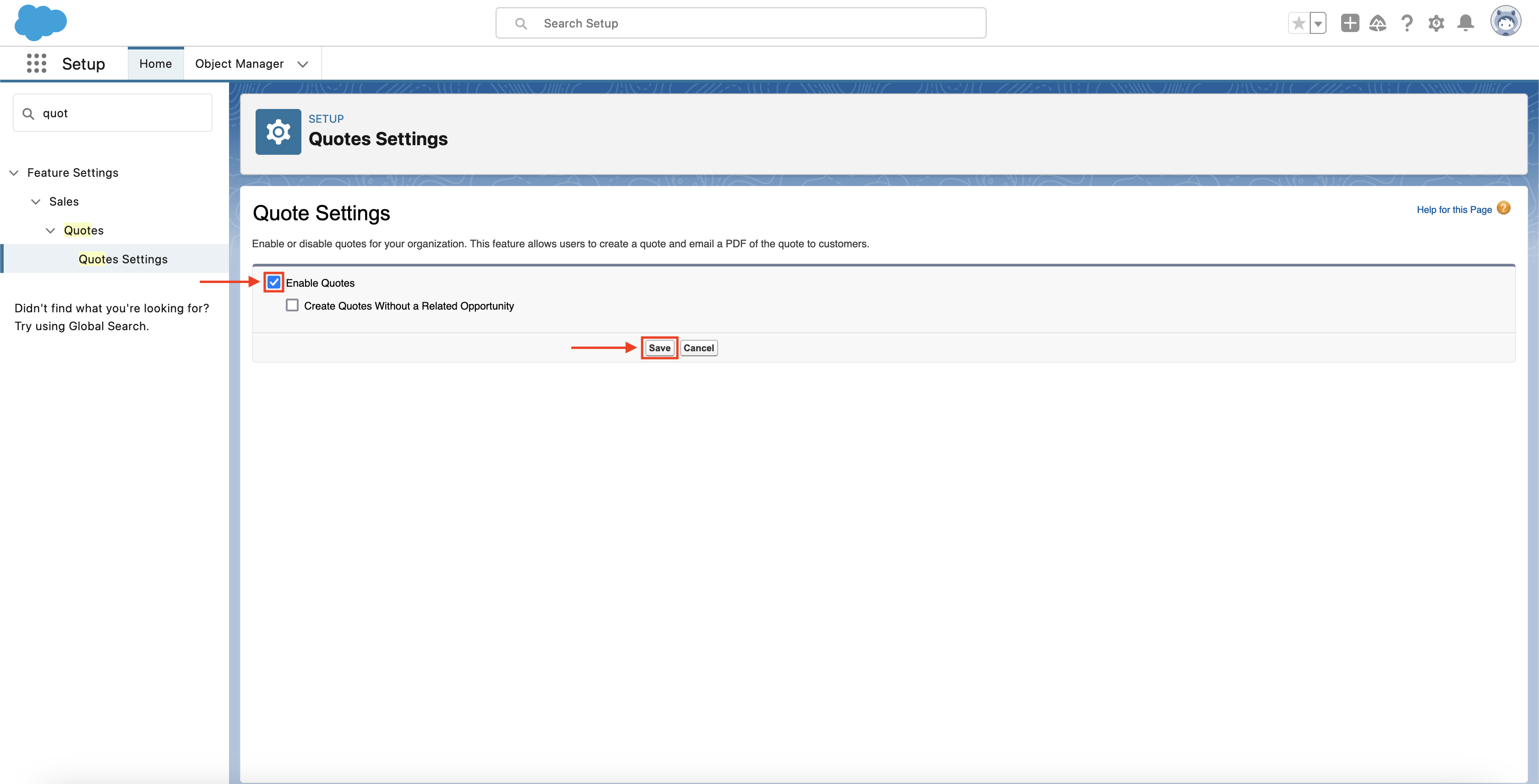This screenshot has width=1539, height=784.
Task: Click the question mark help icon
Action: [x=1407, y=23]
